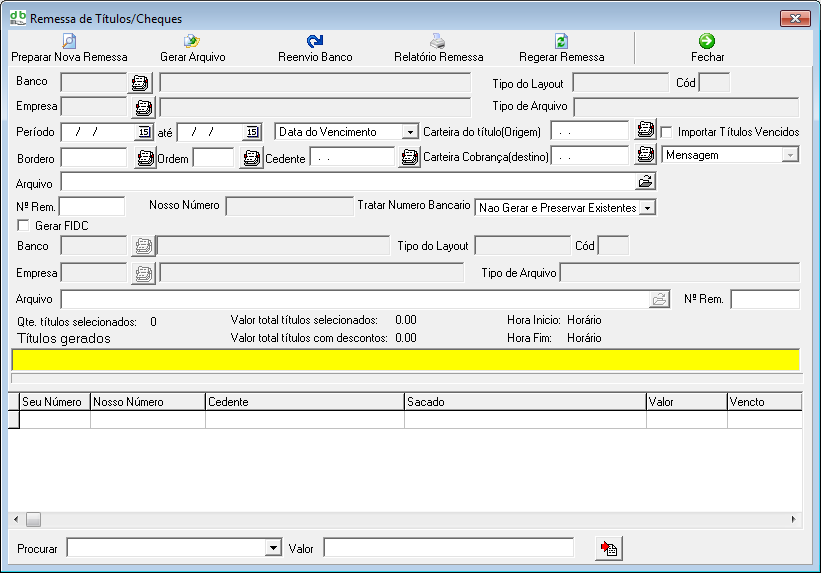Click lookup icon beside FIDC Banco field
This screenshot has width=821, height=573.
click(x=143, y=246)
